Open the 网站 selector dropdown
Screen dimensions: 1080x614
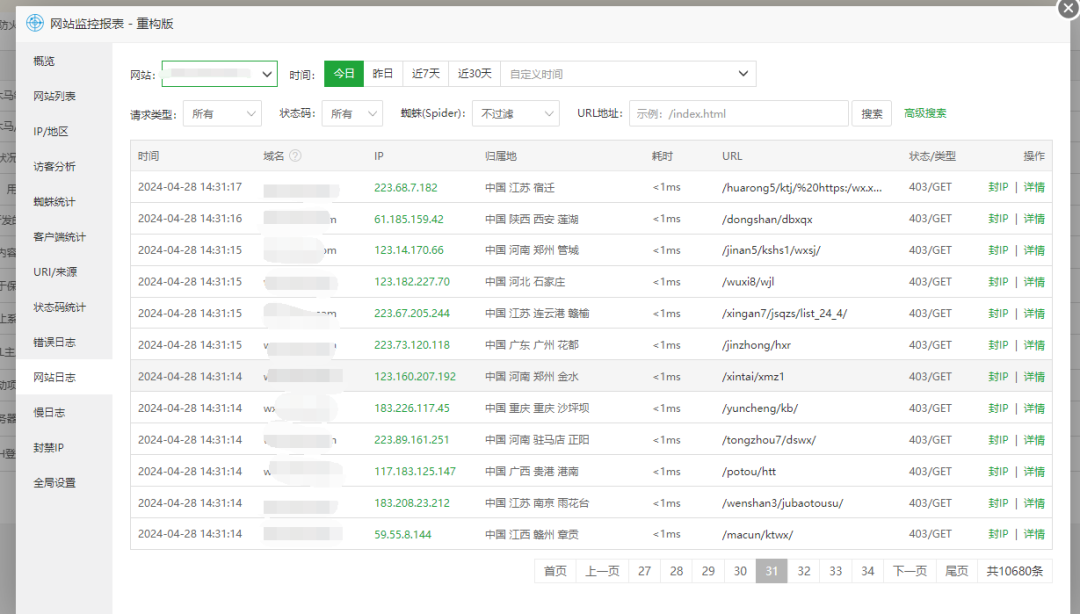219,74
